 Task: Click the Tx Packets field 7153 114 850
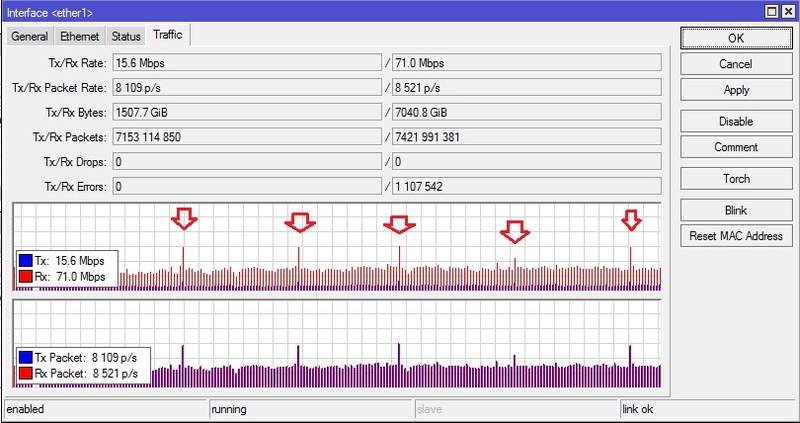247,137
